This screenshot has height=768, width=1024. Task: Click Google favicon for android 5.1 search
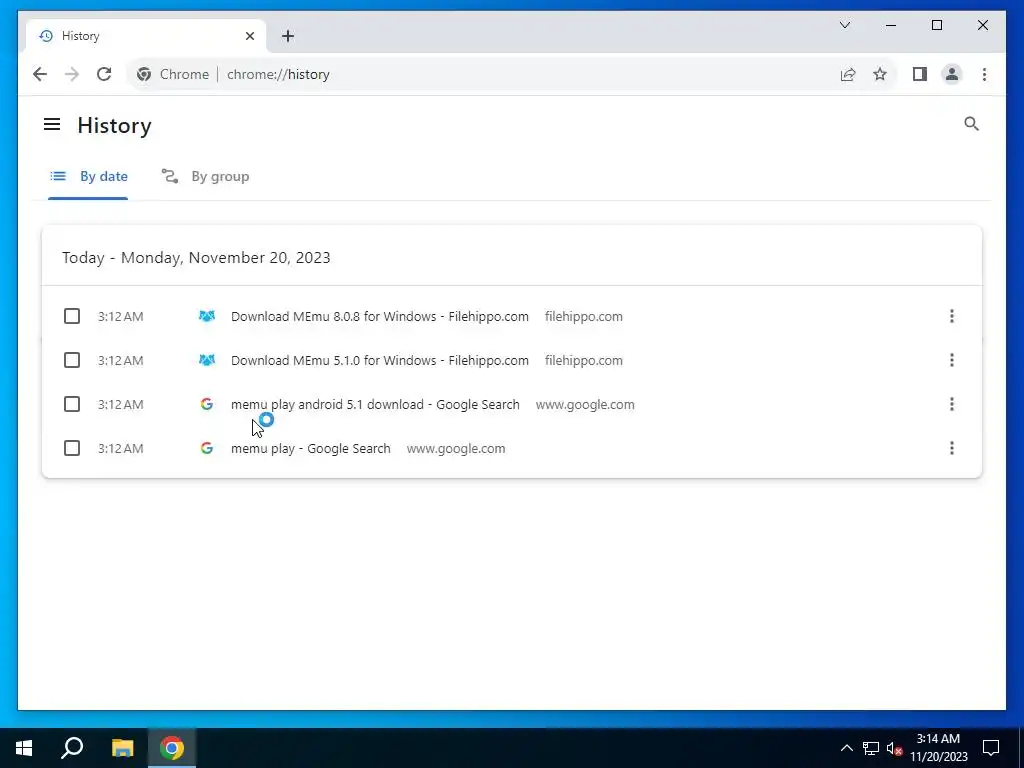(x=206, y=404)
